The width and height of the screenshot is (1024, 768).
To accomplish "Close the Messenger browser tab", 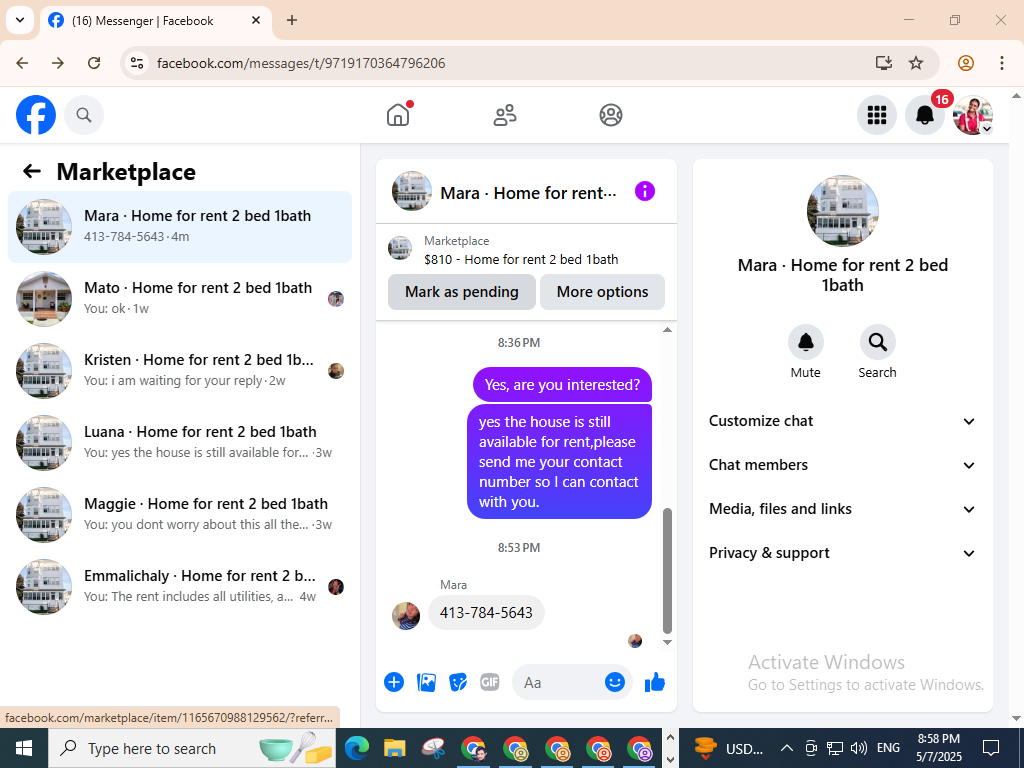I will [x=256, y=20].
